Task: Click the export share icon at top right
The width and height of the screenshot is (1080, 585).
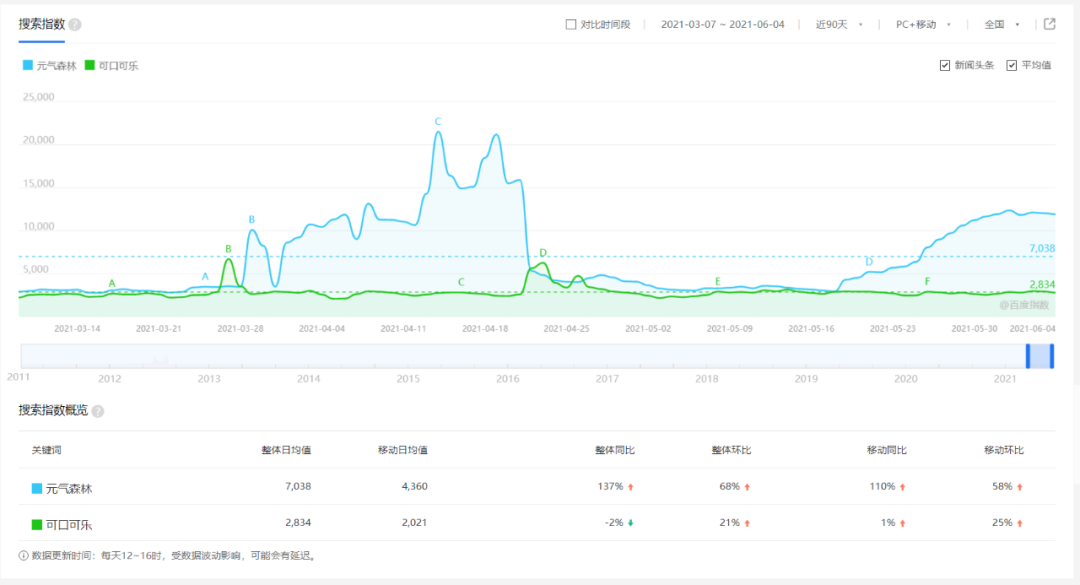Action: coord(1049,24)
